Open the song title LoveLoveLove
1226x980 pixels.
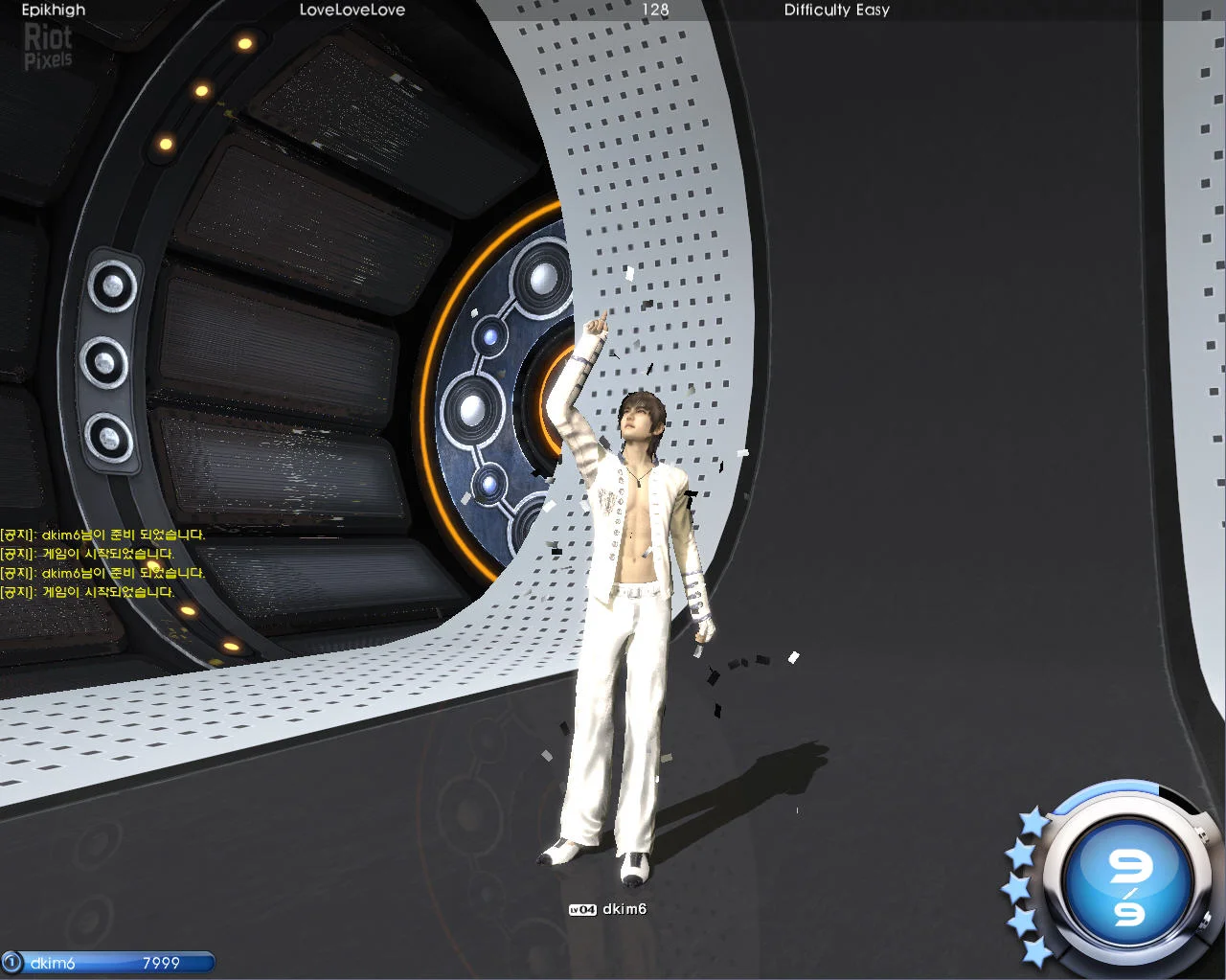pyautogui.click(x=352, y=11)
